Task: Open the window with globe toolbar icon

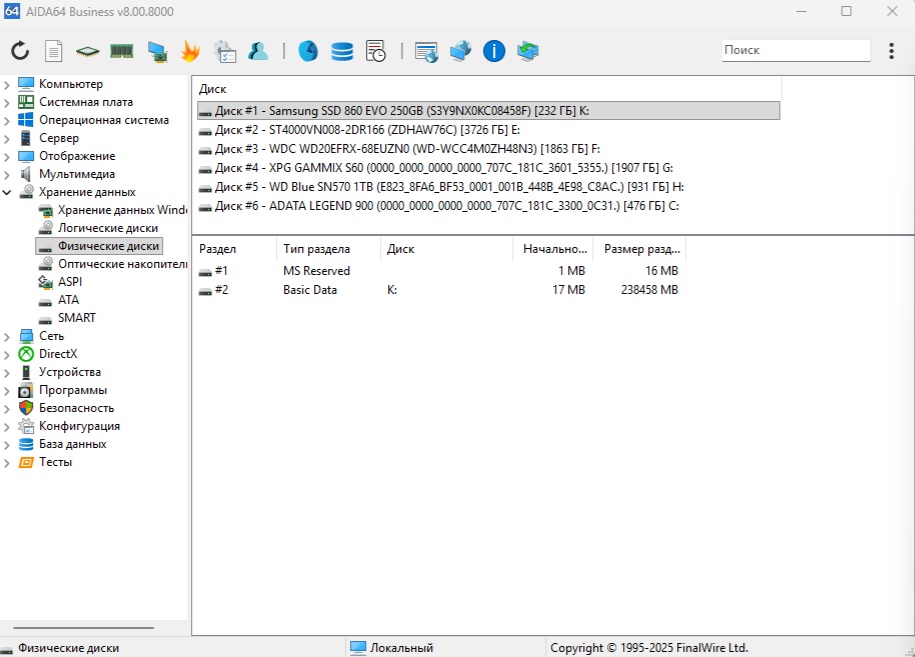Action: coord(427,51)
